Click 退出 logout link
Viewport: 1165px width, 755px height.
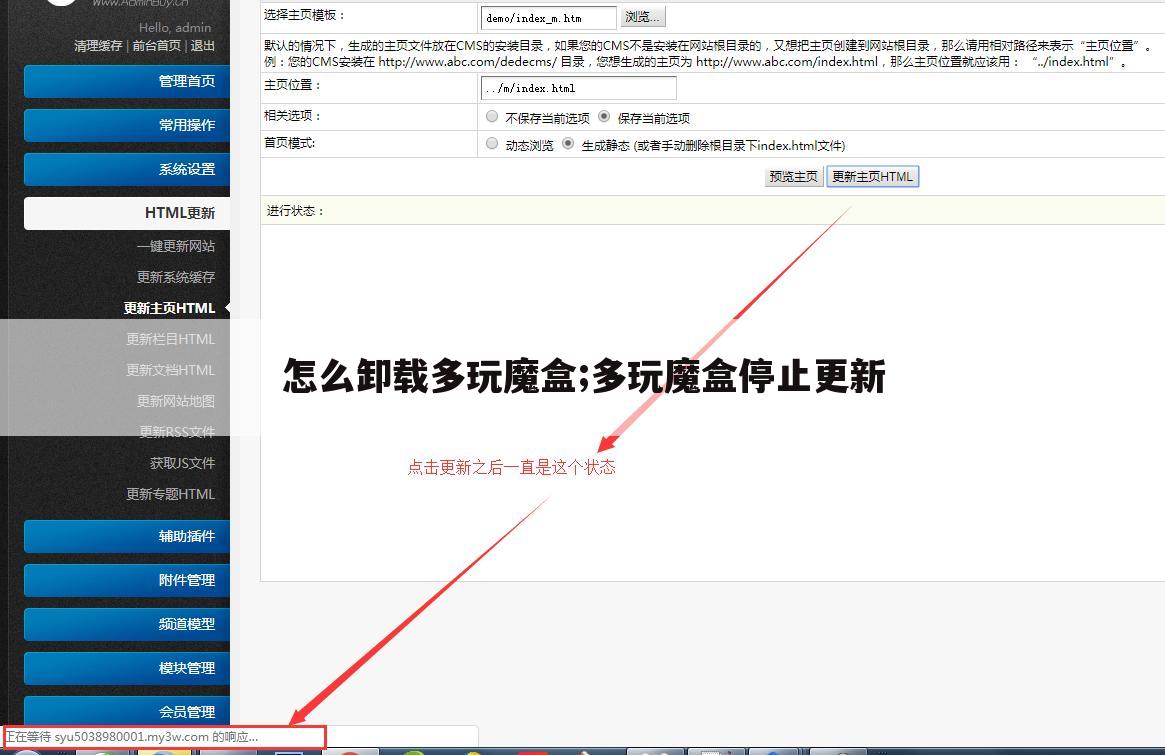click(x=202, y=45)
